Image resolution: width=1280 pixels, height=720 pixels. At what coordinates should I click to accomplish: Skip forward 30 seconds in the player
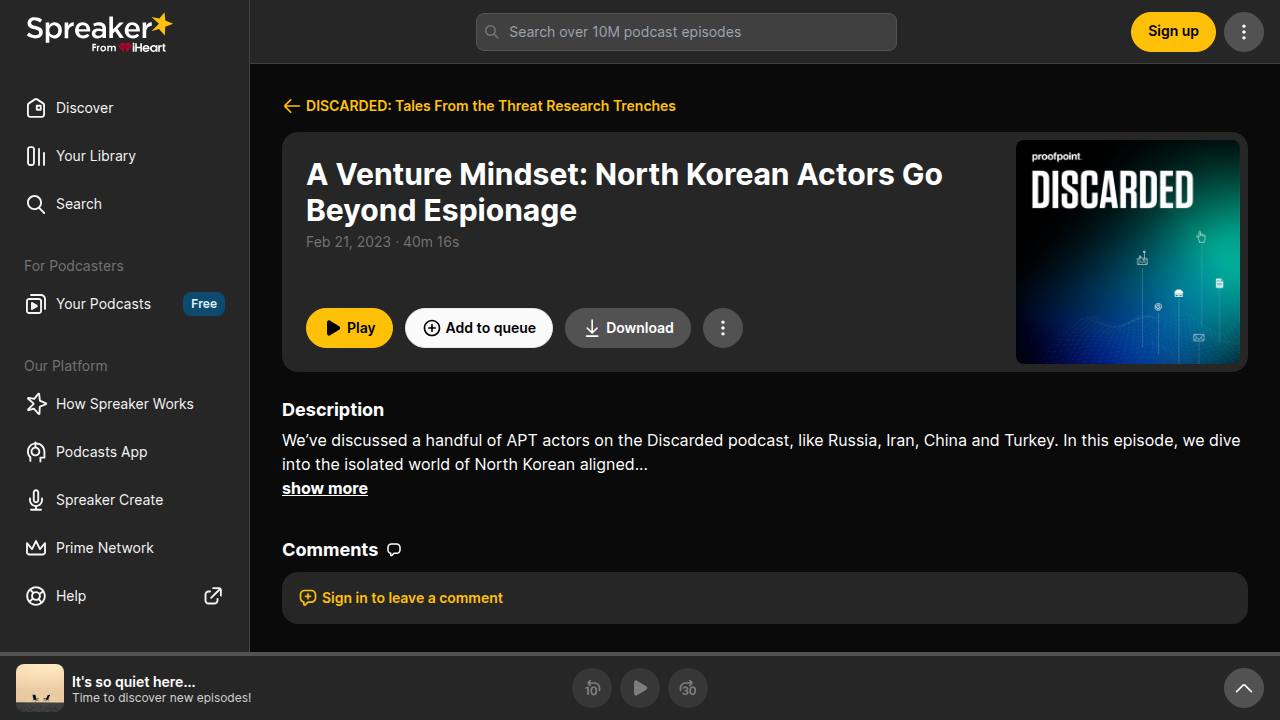688,688
